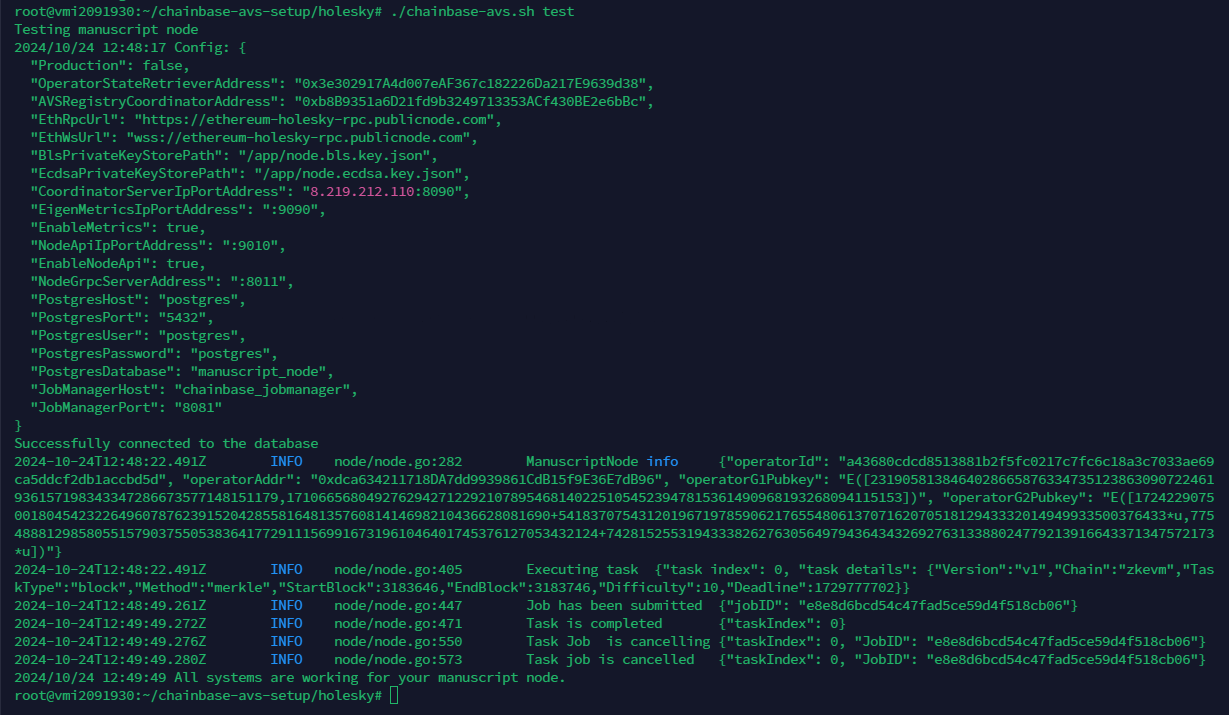
Task: Click the "PostgresUser" config line
Action: pos(138,335)
